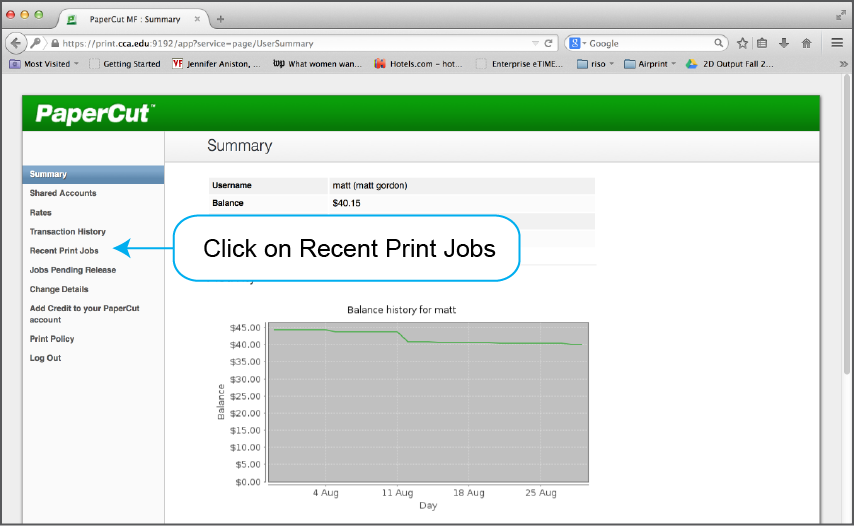Viewport: 854px width, 526px height.
Task: Open the Firefox hamburger menu
Action: pos(837,42)
